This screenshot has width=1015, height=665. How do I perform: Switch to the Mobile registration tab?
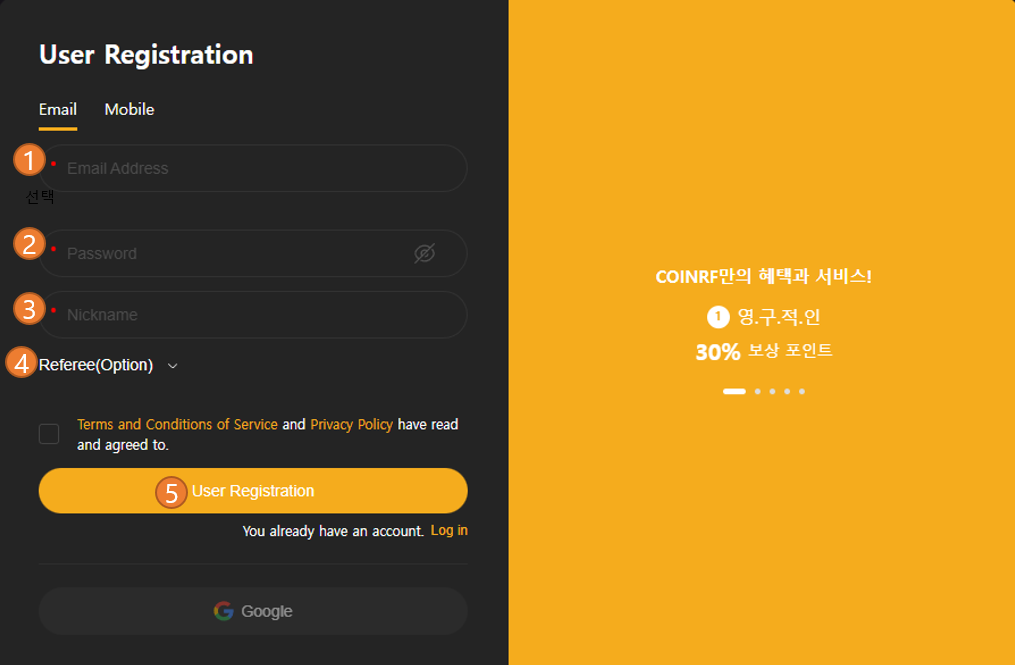129,109
